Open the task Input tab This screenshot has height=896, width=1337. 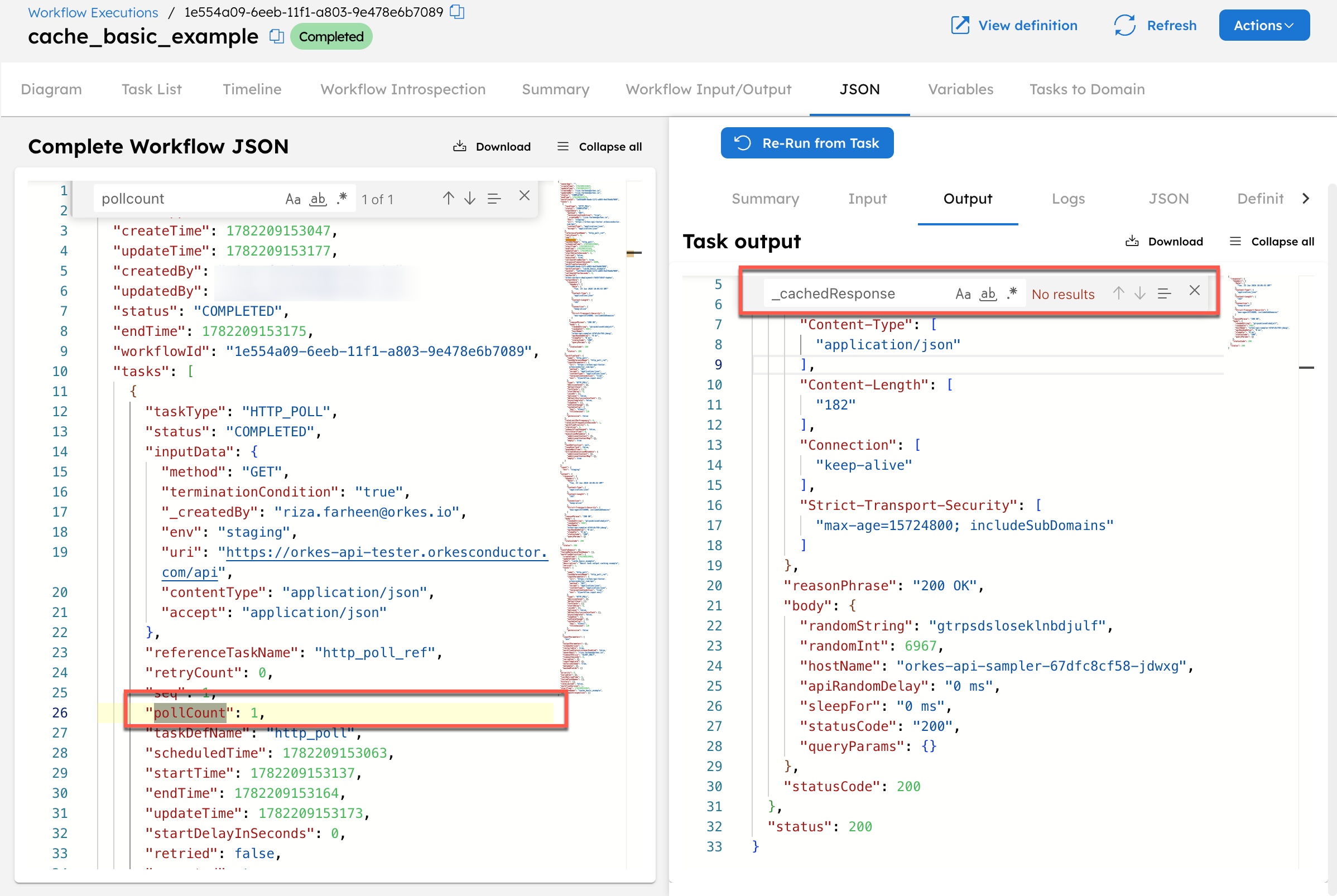867,199
